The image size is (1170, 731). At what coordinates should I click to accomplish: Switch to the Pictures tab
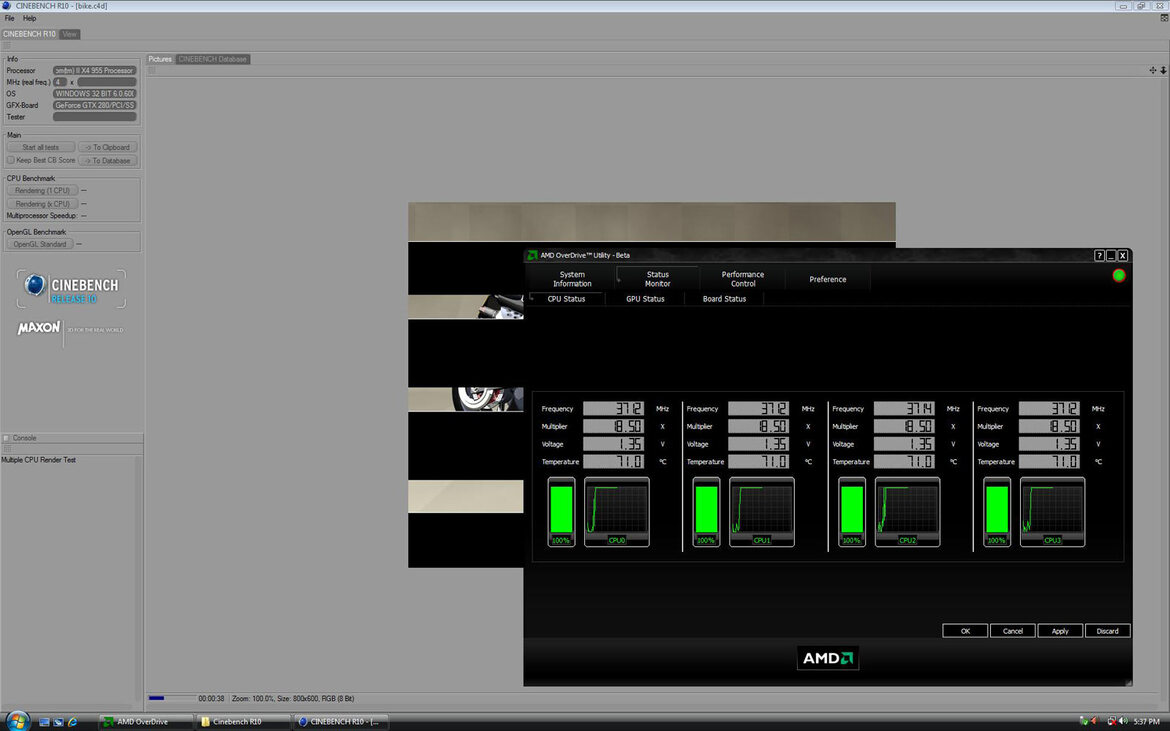pyautogui.click(x=160, y=59)
